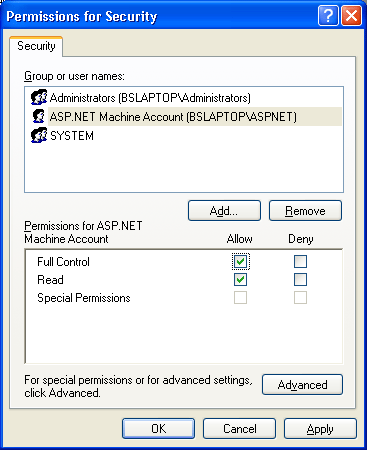367x450 pixels.
Task: Click the Read permission label
Action: pos(50,280)
